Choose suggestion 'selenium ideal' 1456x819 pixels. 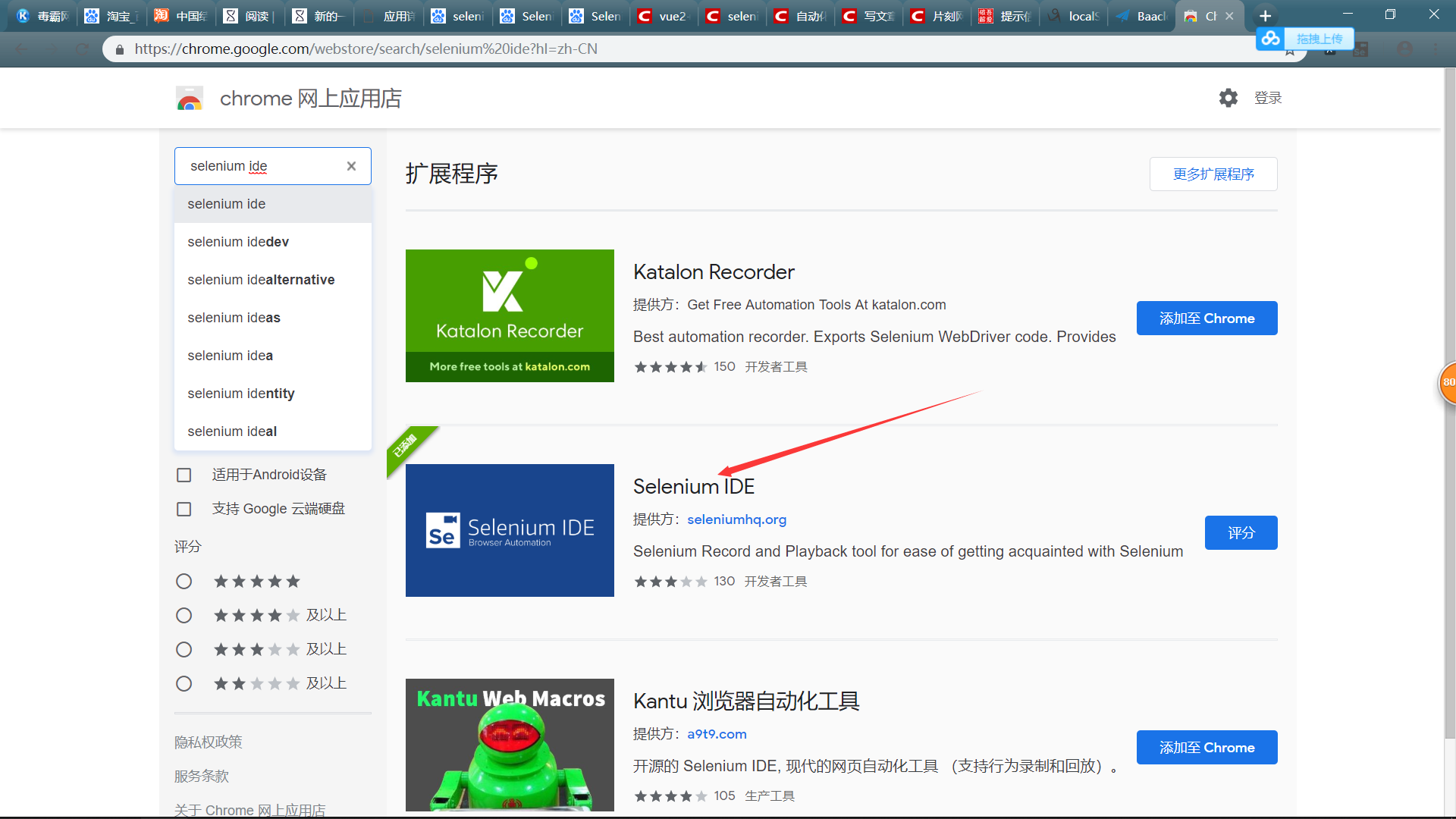(273, 431)
